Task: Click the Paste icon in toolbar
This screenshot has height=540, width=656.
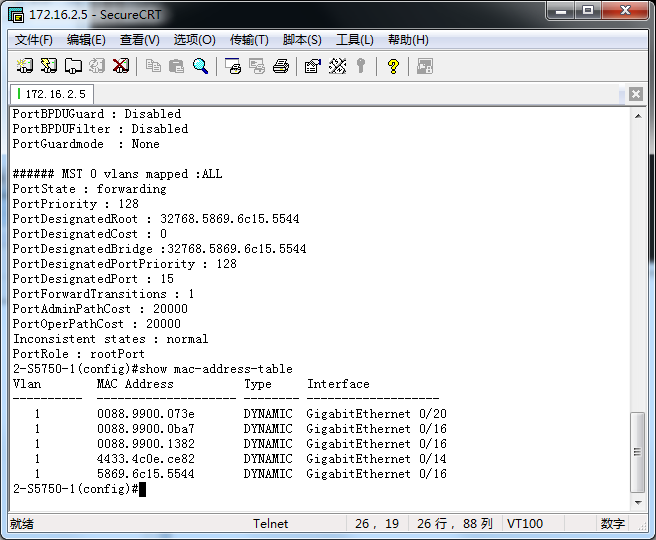Action: tap(177, 66)
